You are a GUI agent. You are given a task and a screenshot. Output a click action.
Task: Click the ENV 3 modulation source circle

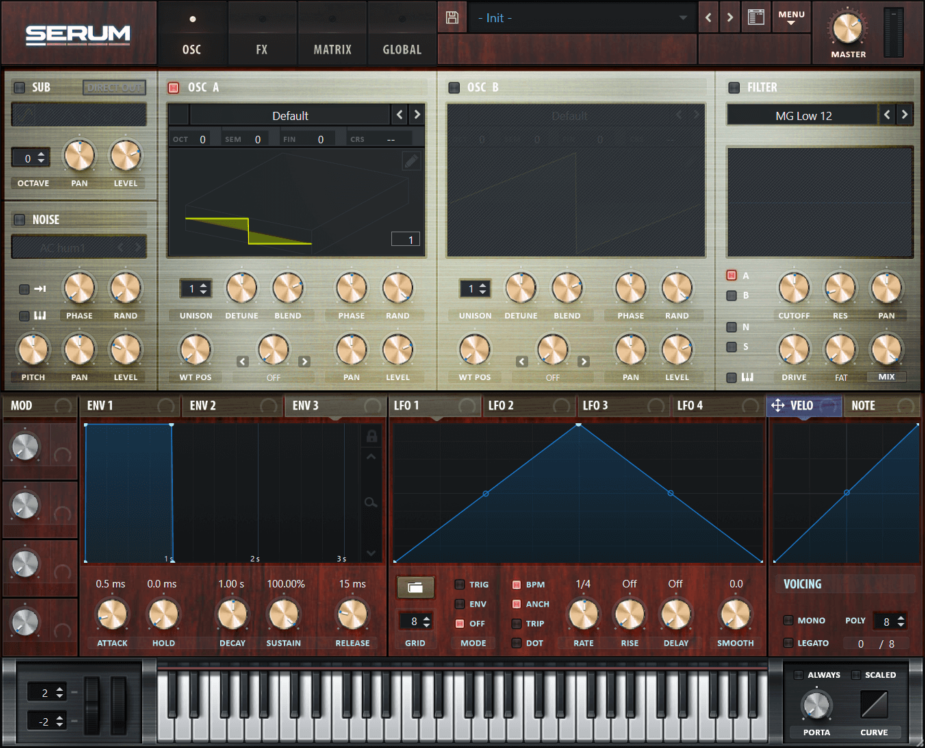click(372, 406)
